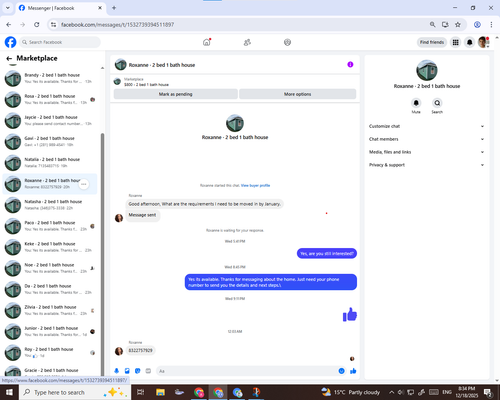The height and width of the screenshot is (400, 500).
Task: Expand the Chat members section
Action: click(x=426, y=139)
